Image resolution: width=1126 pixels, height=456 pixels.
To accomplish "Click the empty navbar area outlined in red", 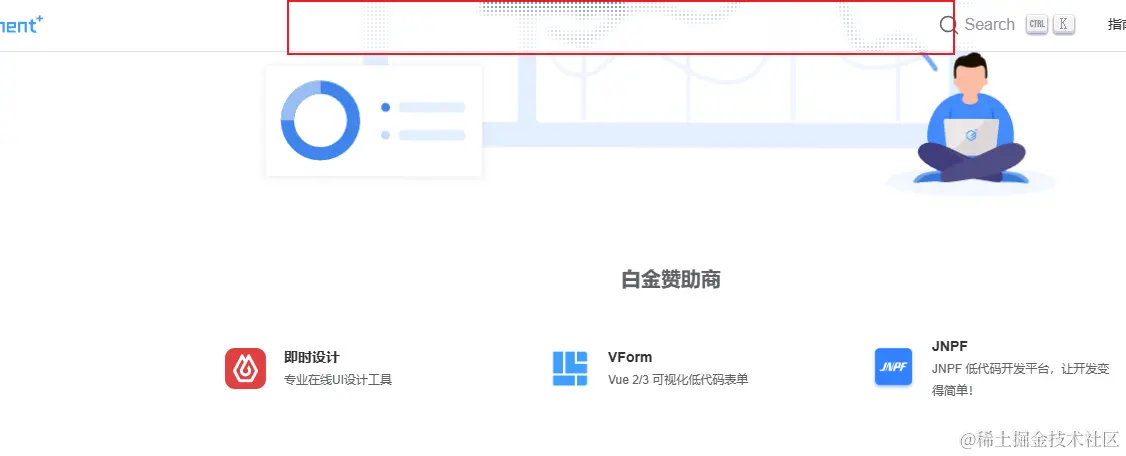I will click(620, 27).
